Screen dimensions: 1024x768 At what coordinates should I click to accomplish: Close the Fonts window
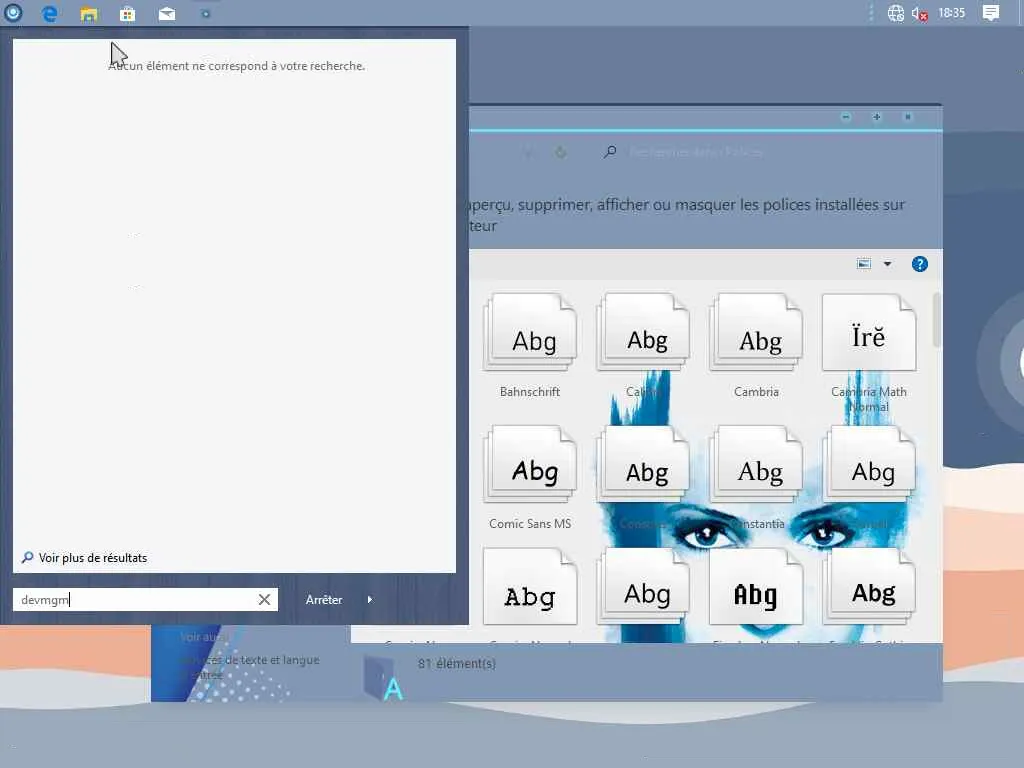(x=907, y=117)
